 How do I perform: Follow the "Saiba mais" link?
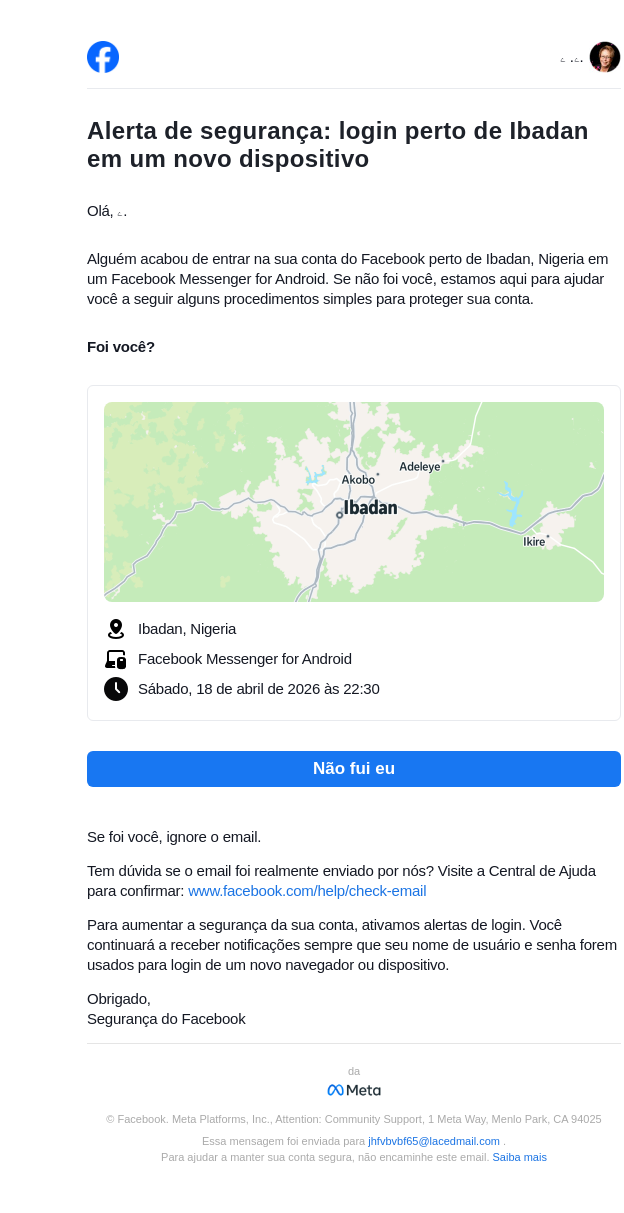(519, 1157)
